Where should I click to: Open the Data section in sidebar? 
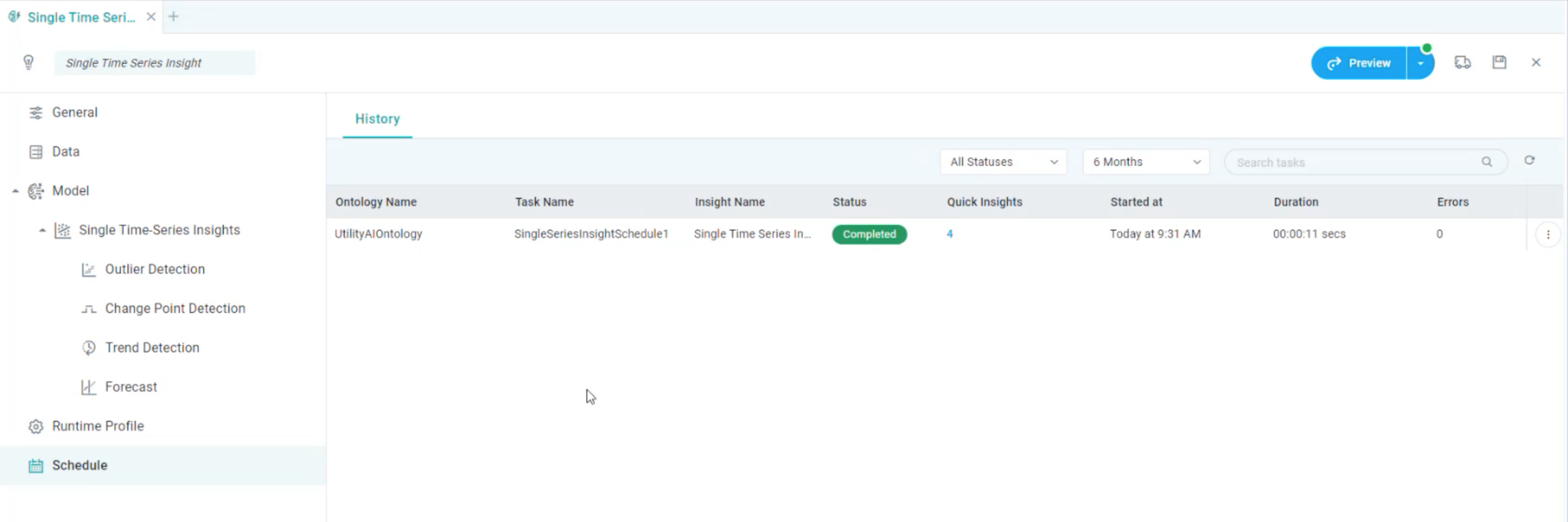point(65,151)
